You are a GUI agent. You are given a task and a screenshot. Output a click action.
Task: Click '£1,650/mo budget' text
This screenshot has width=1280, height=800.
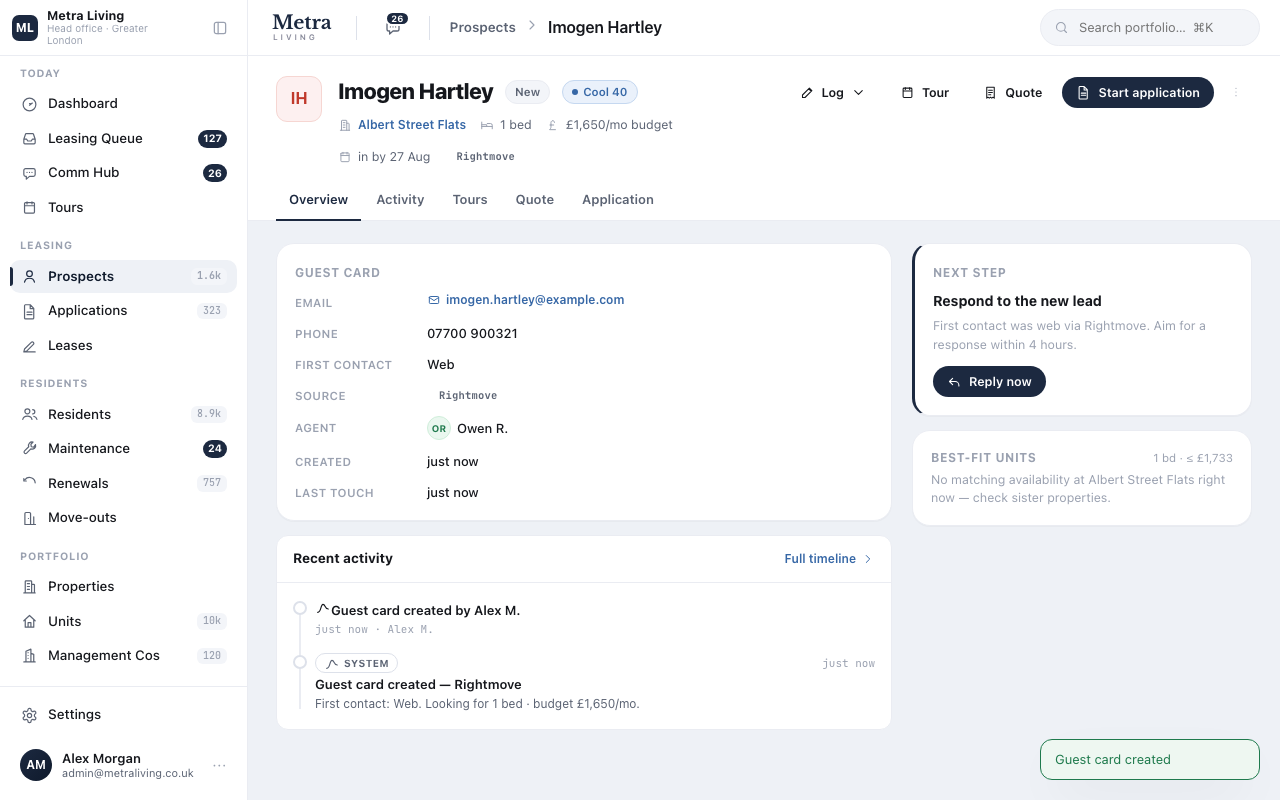pos(619,125)
